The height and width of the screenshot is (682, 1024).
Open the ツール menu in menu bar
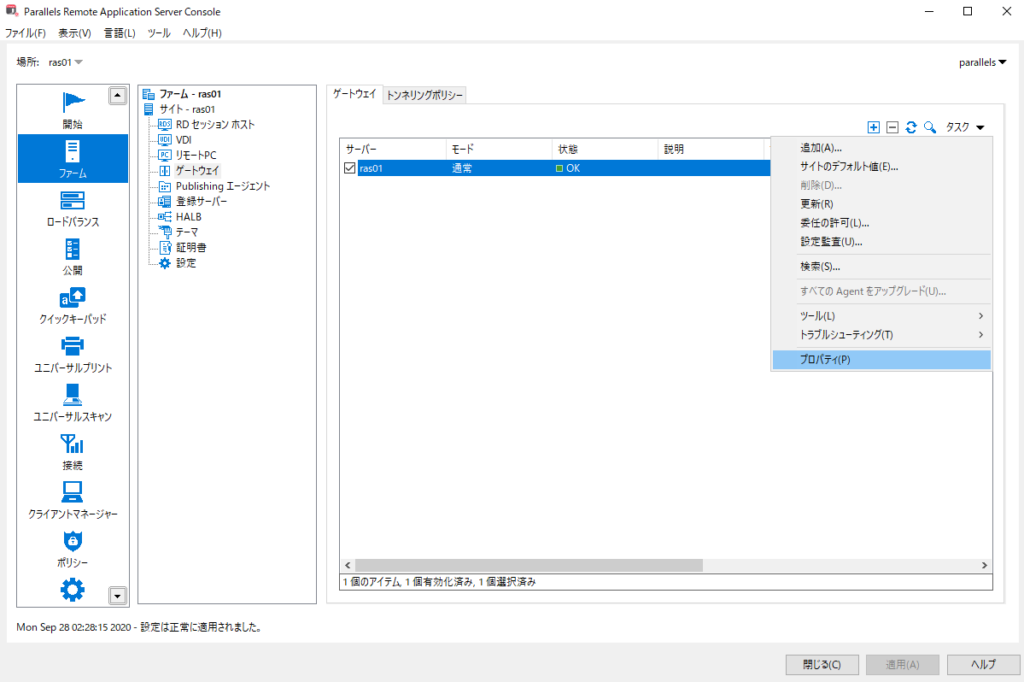(x=159, y=33)
